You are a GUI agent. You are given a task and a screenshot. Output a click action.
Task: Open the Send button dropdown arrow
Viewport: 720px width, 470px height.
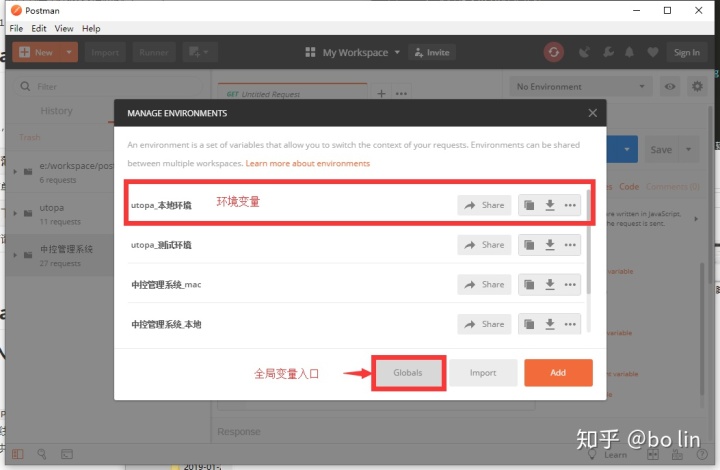pyautogui.click(x=627, y=149)
